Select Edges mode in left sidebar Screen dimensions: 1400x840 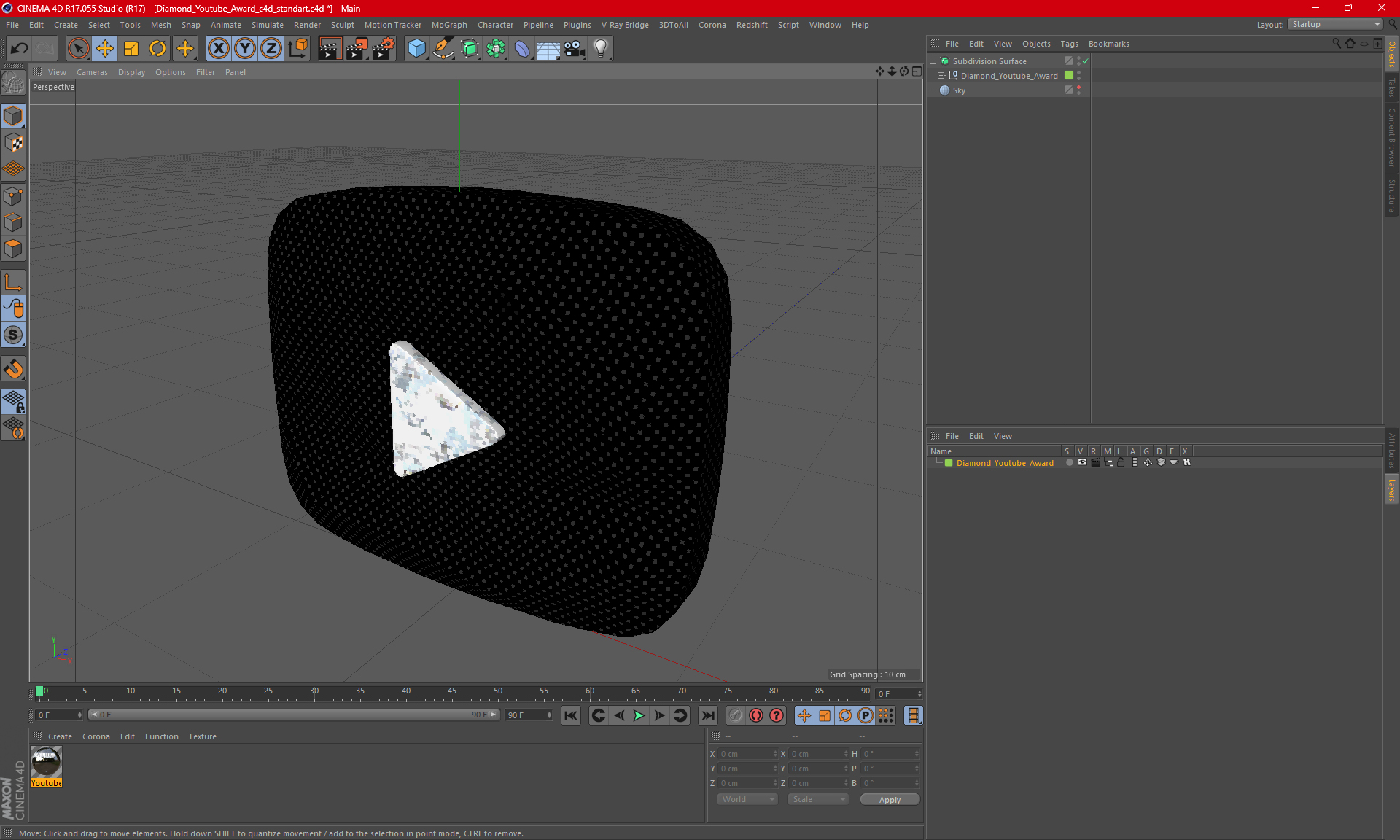13,222
